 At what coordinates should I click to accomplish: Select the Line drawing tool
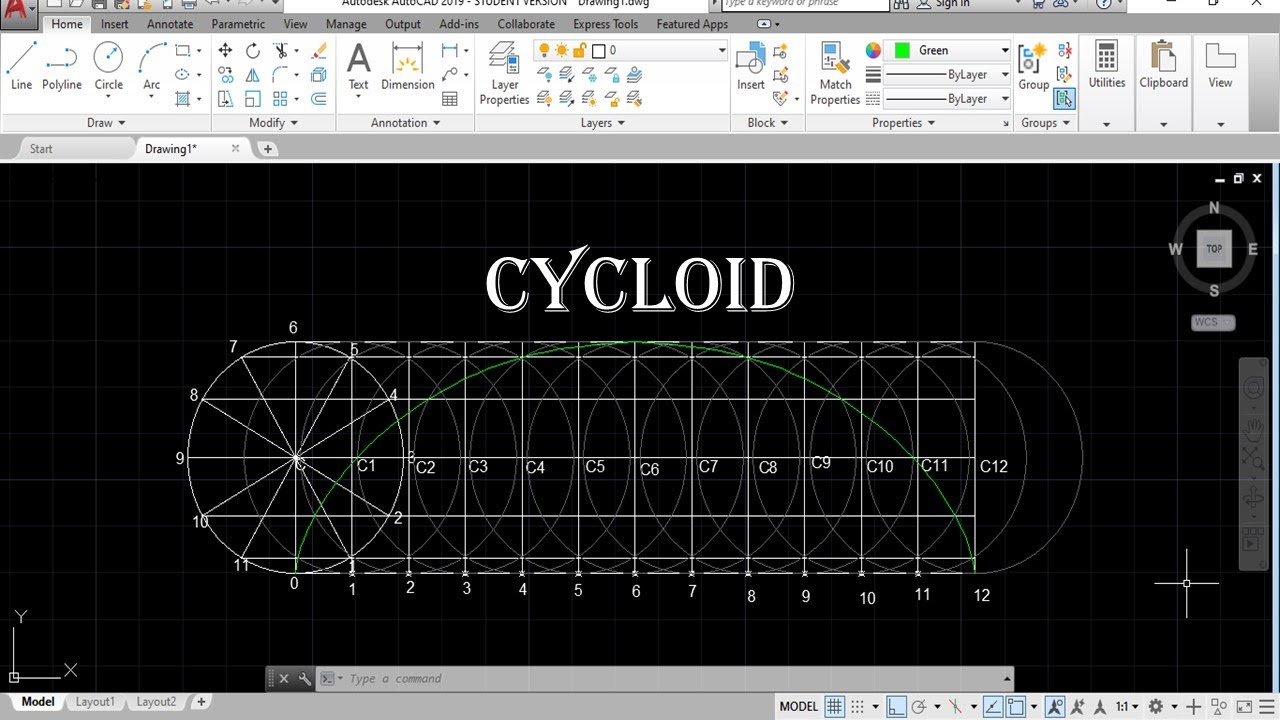click(21, 67)
